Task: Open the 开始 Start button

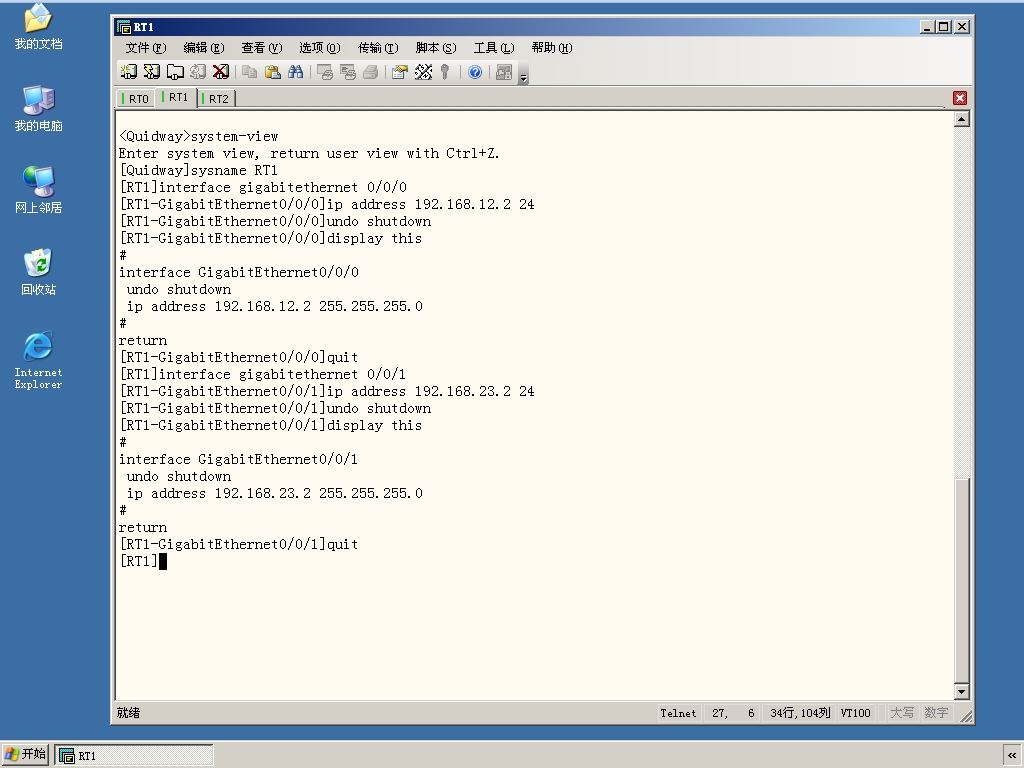Action: click(25, 754)
